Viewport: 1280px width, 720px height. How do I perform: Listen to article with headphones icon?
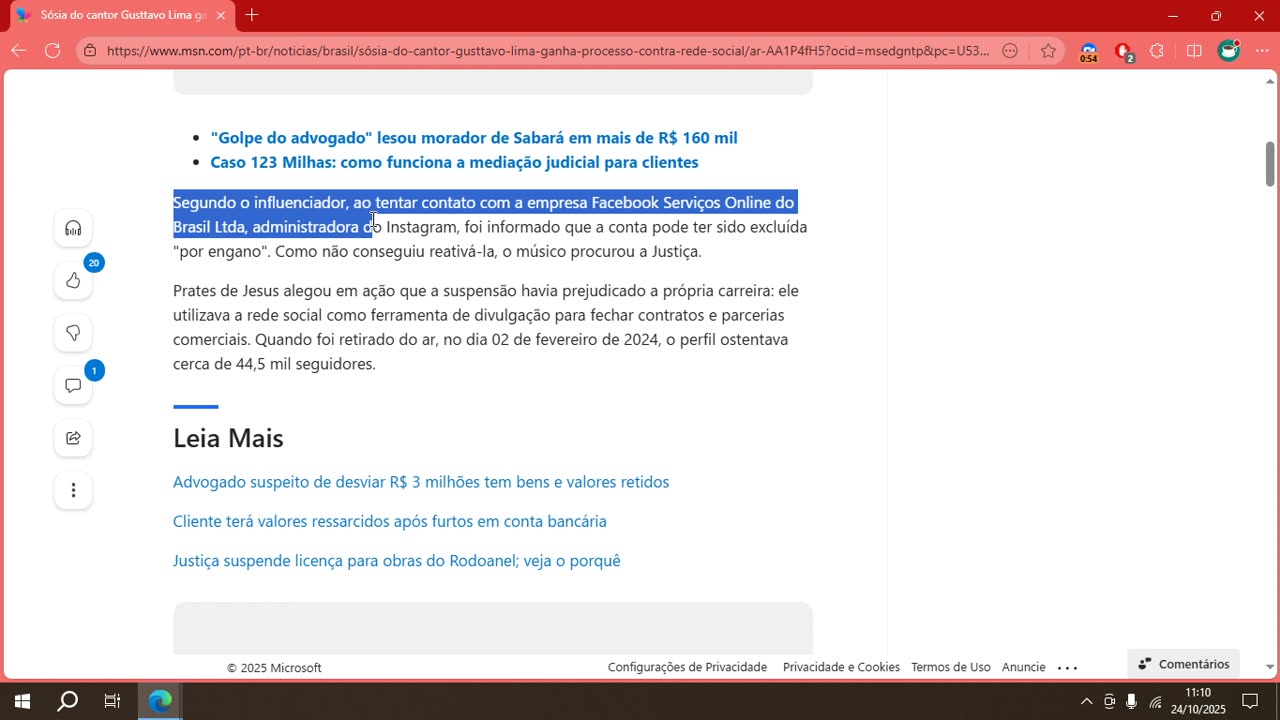[73, 228]
